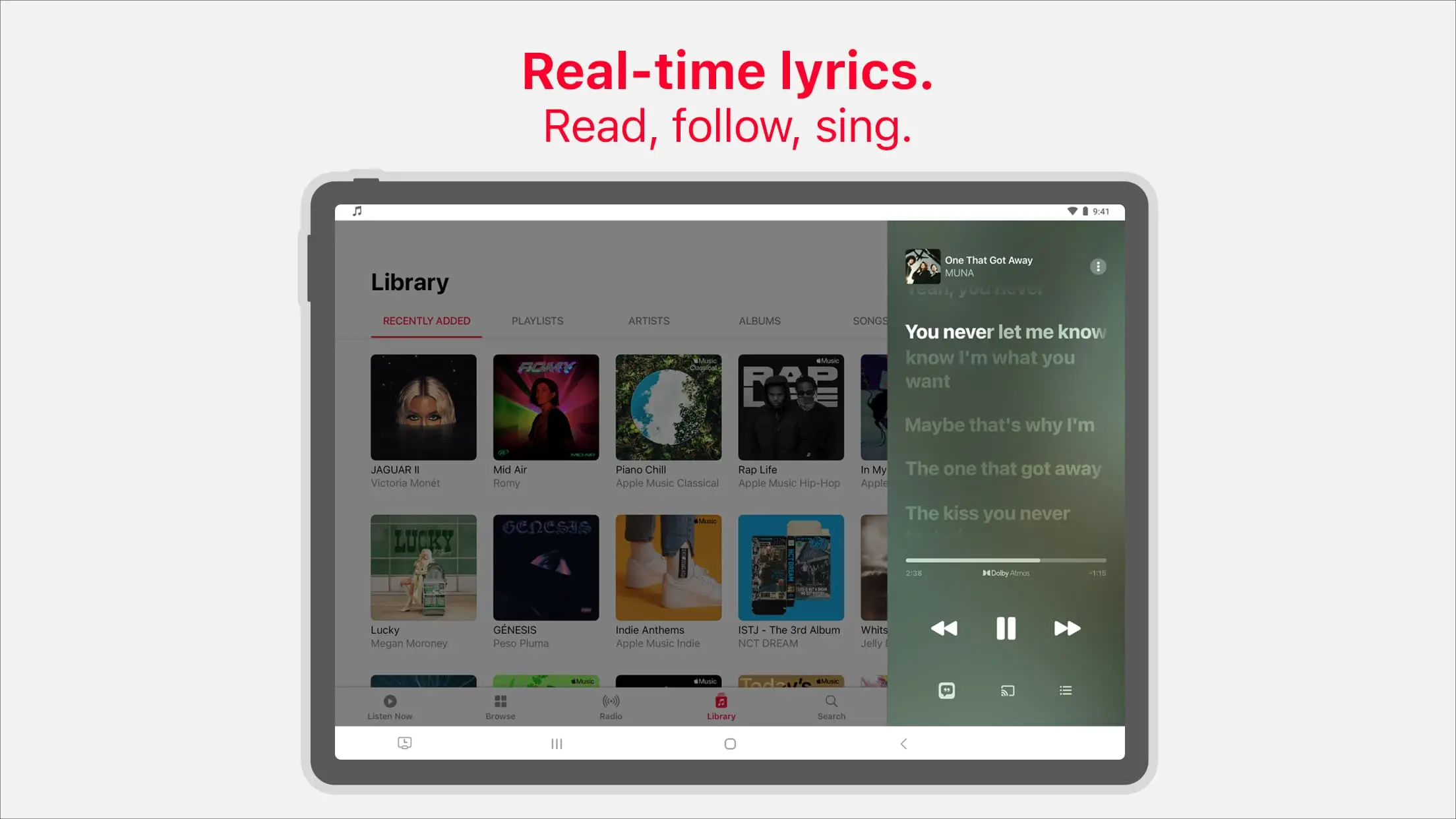1456x819 pixels.
Task: Switch to PLAYLISTS tab in Library
Action: 537,320
